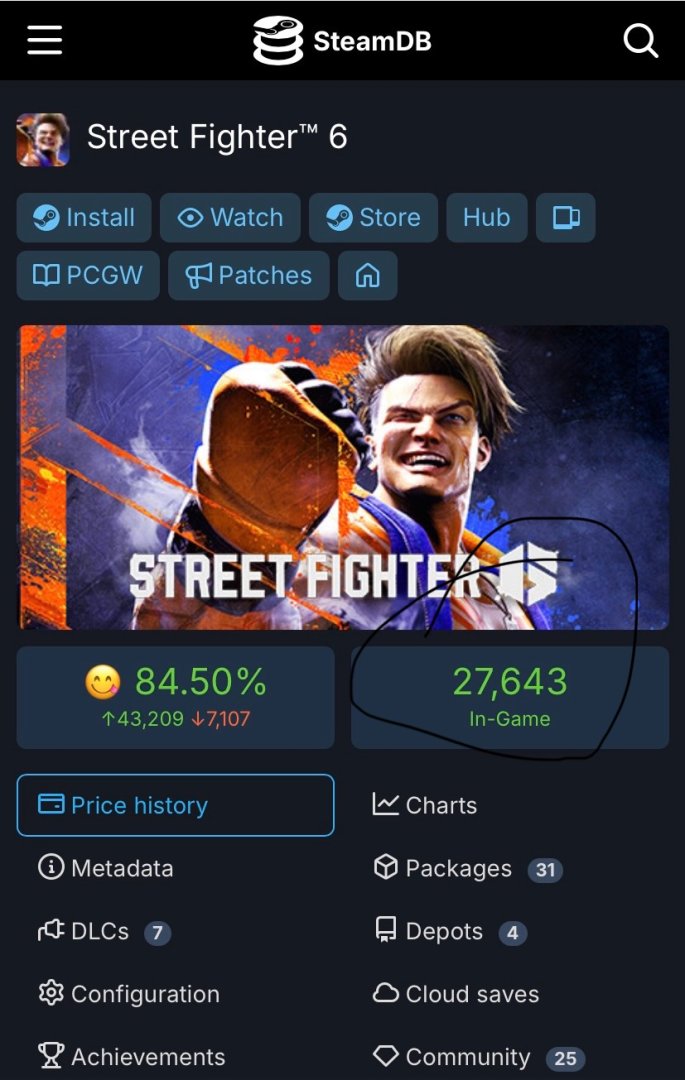Open the PCGW wiki link

tap(88, 276)
